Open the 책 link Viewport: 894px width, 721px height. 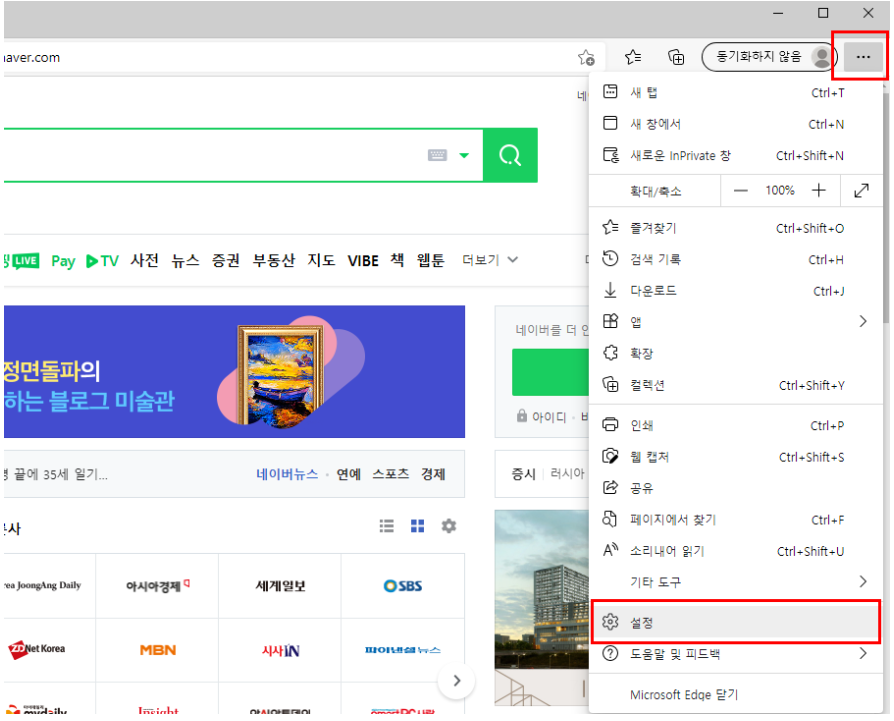click(x=397, y=260)
